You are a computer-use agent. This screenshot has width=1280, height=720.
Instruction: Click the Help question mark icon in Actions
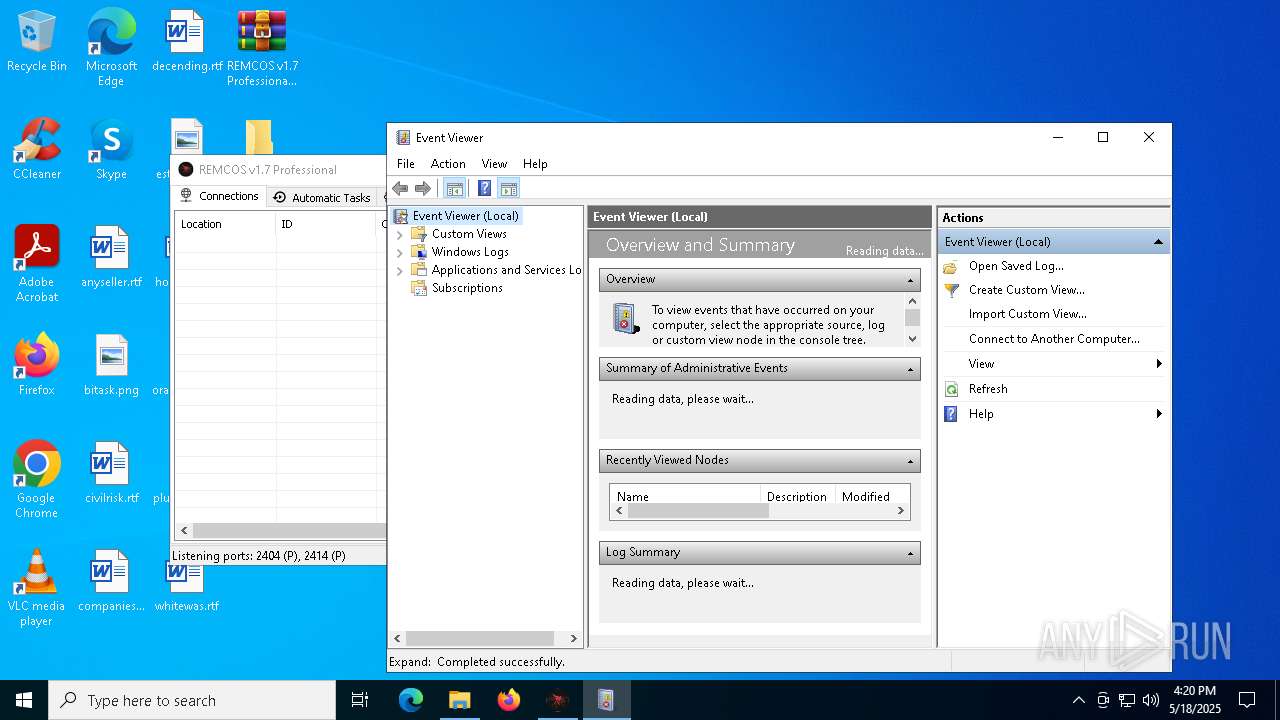tap(951, 414)
